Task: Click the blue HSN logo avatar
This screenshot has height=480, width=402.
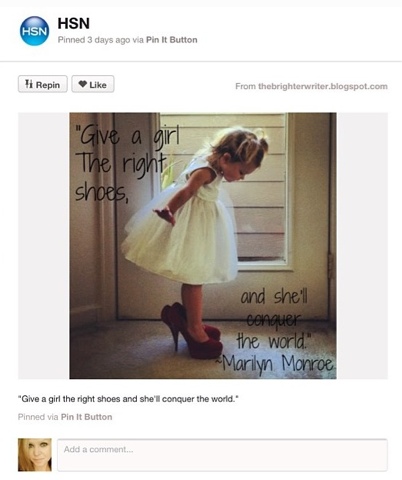Action: click(34, 31)
